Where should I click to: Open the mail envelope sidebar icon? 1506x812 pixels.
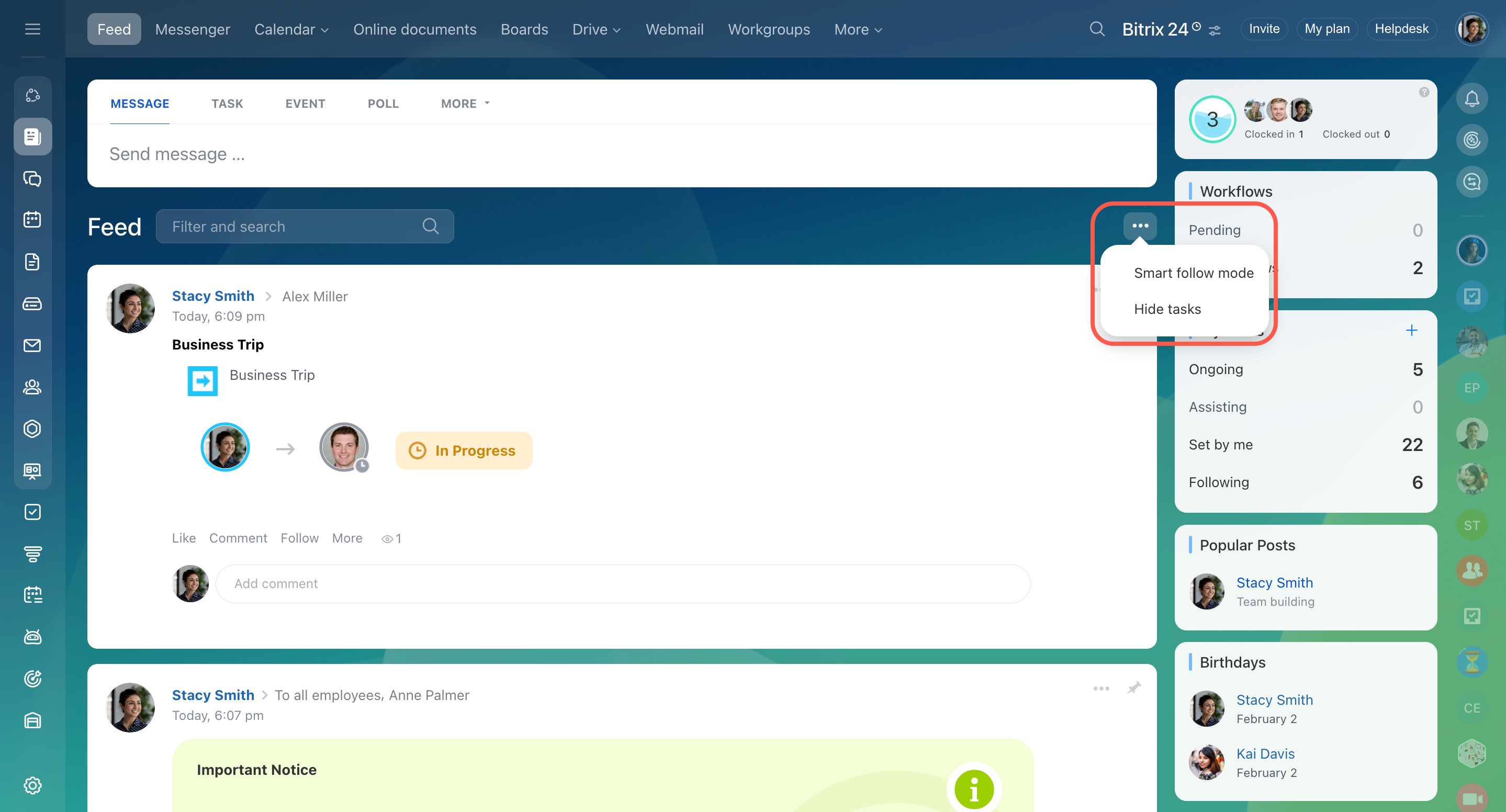click(x=32, y=345)
